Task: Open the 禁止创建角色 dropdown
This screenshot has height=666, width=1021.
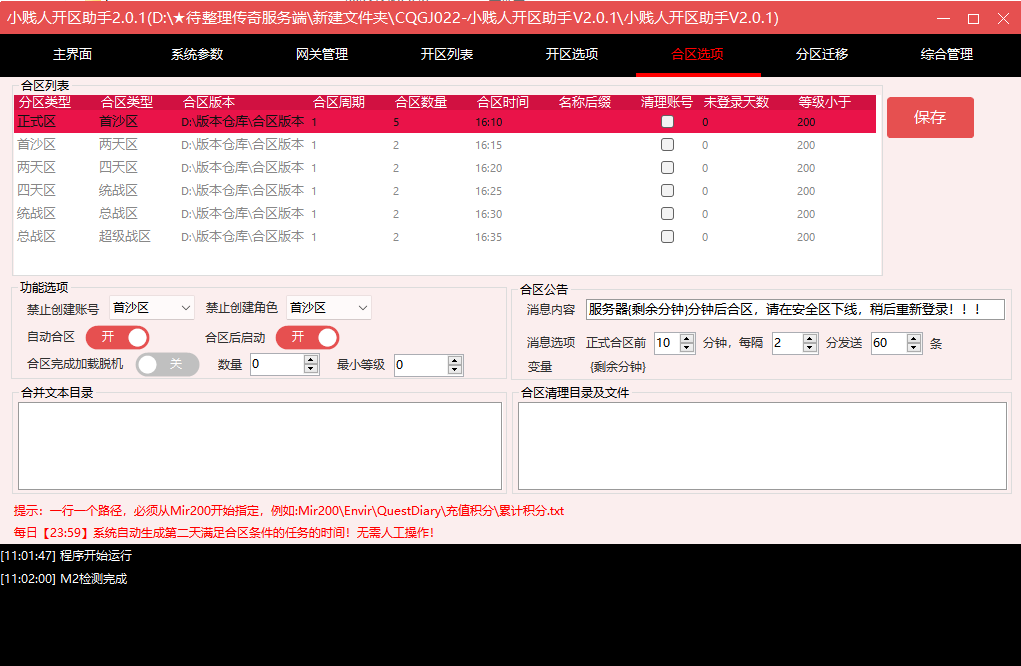Action: [x=362, y=308]
